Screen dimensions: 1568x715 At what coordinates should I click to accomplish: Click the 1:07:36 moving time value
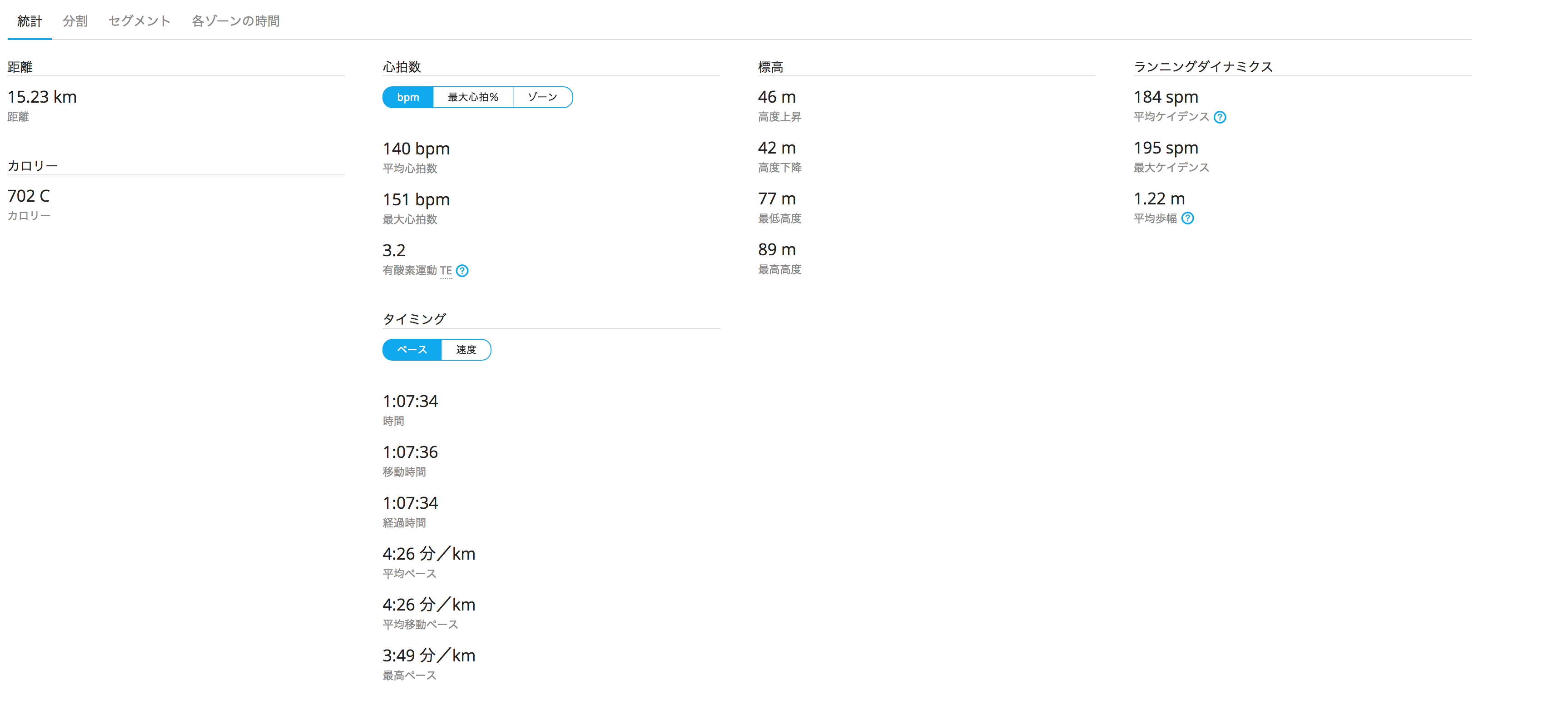(x=410, y=453)
